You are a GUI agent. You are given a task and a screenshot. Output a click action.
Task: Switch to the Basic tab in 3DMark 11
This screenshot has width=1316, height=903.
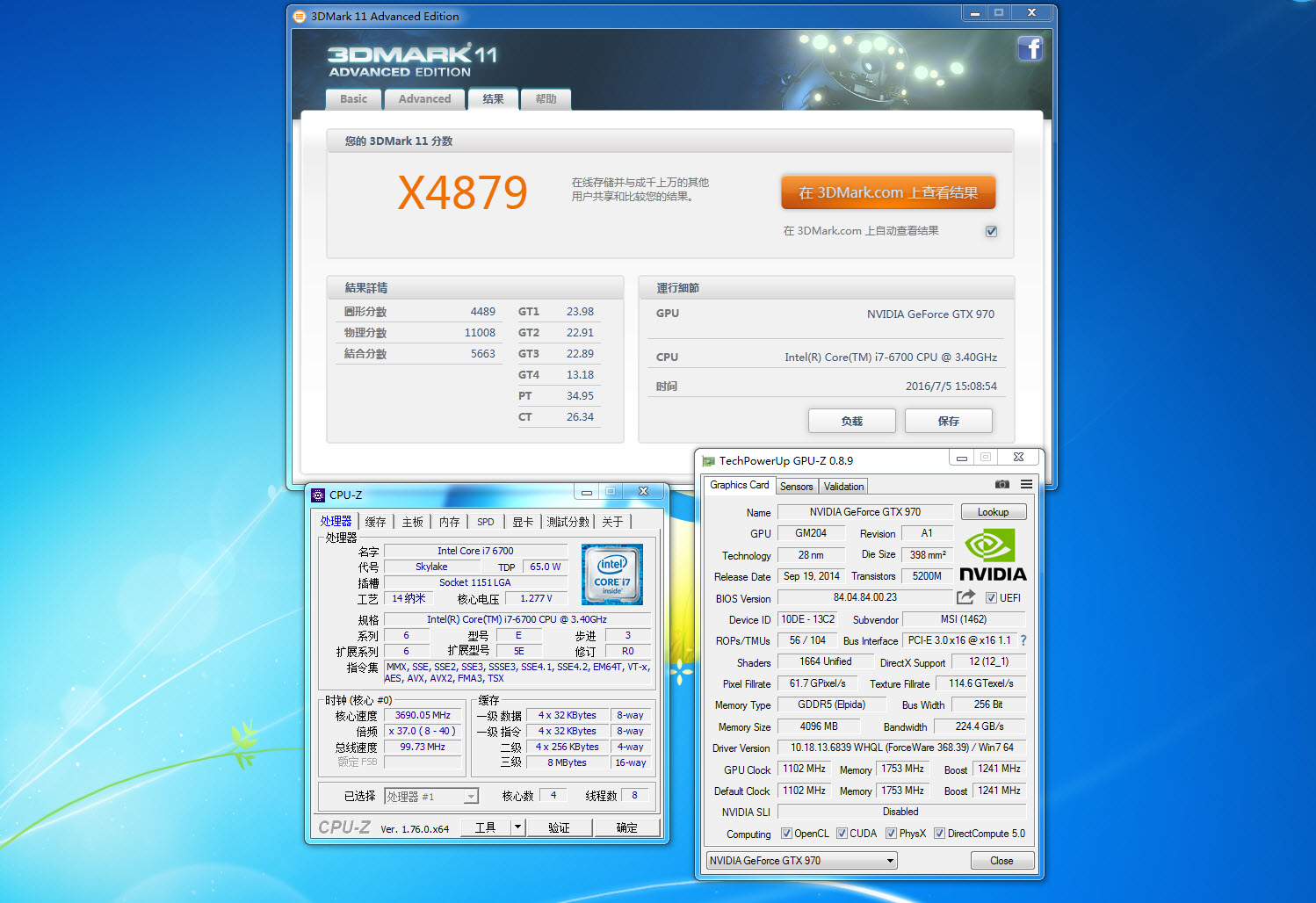pos(354,99)
